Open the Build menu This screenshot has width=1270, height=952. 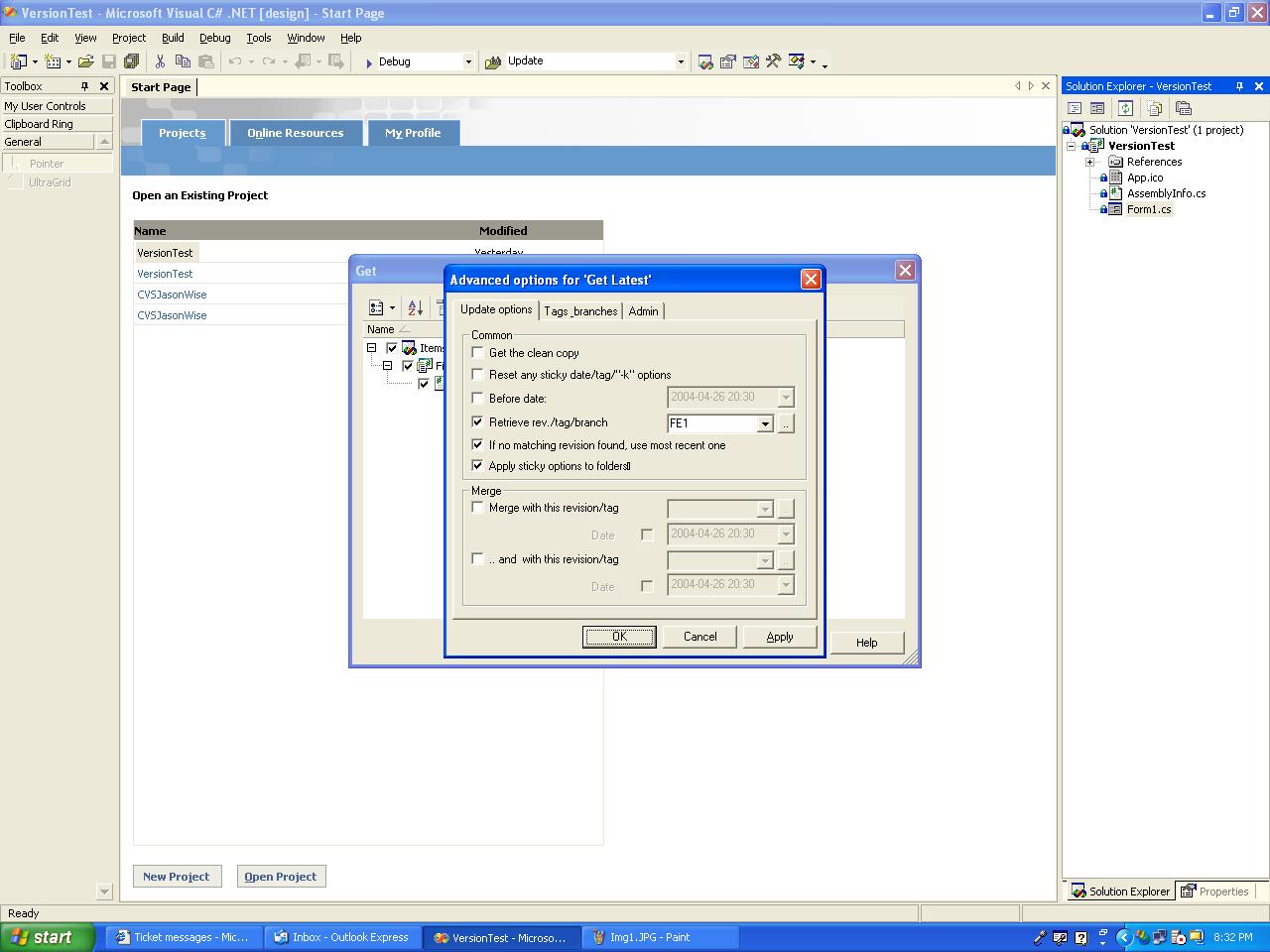(x=173, y=38)
